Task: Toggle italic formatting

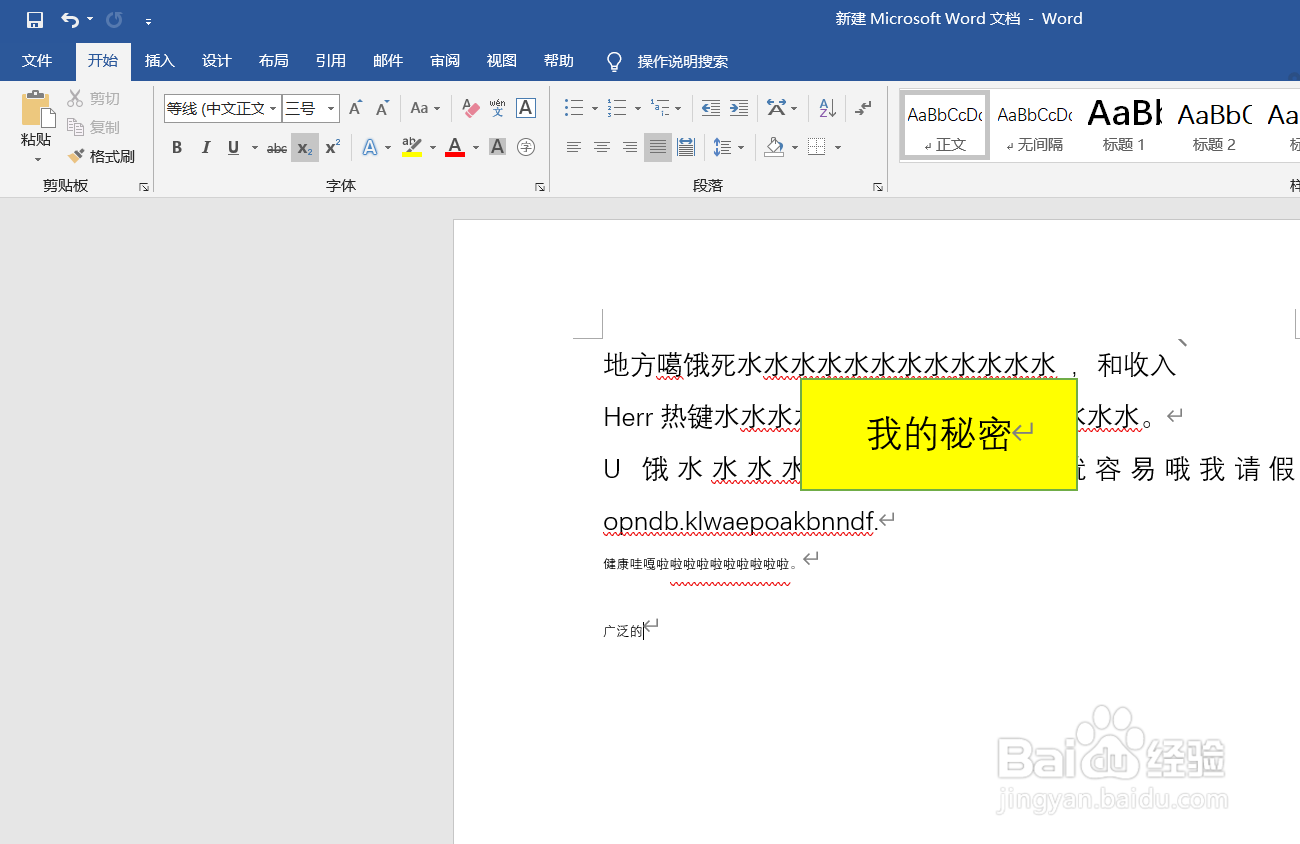Action: (x=205, y=147)
